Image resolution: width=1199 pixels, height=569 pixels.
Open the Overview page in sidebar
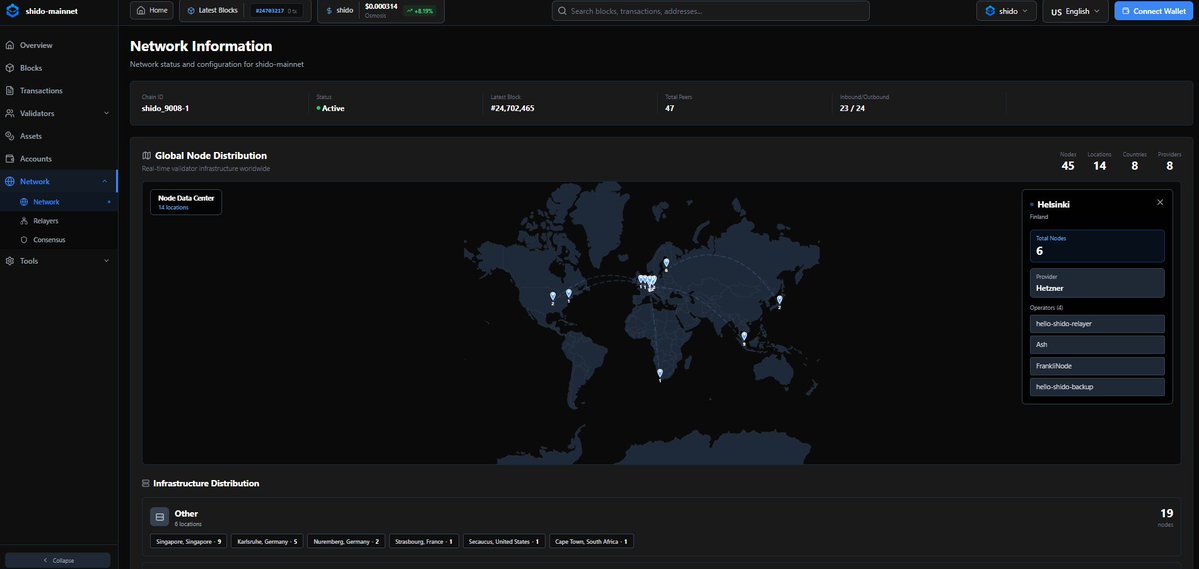pyautogui.click(x=59, y=45)
